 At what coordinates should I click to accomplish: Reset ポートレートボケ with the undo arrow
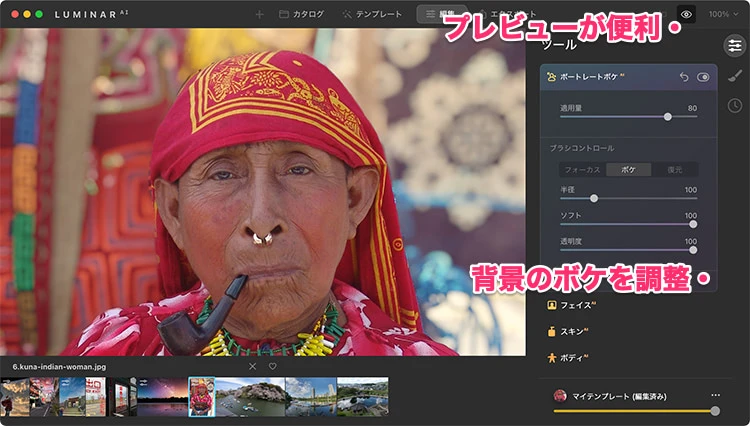[684, 76]
